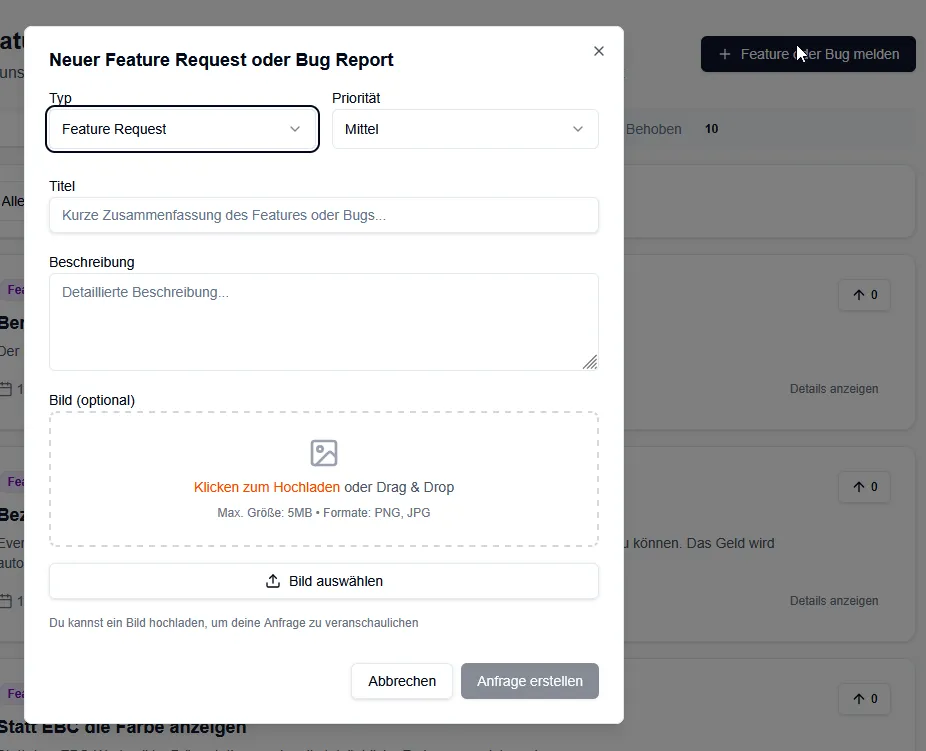Submit with the Anfrage erstellen button
This screenshot has height=751, width=926.
pyautogui.click(x=529, y=681)
